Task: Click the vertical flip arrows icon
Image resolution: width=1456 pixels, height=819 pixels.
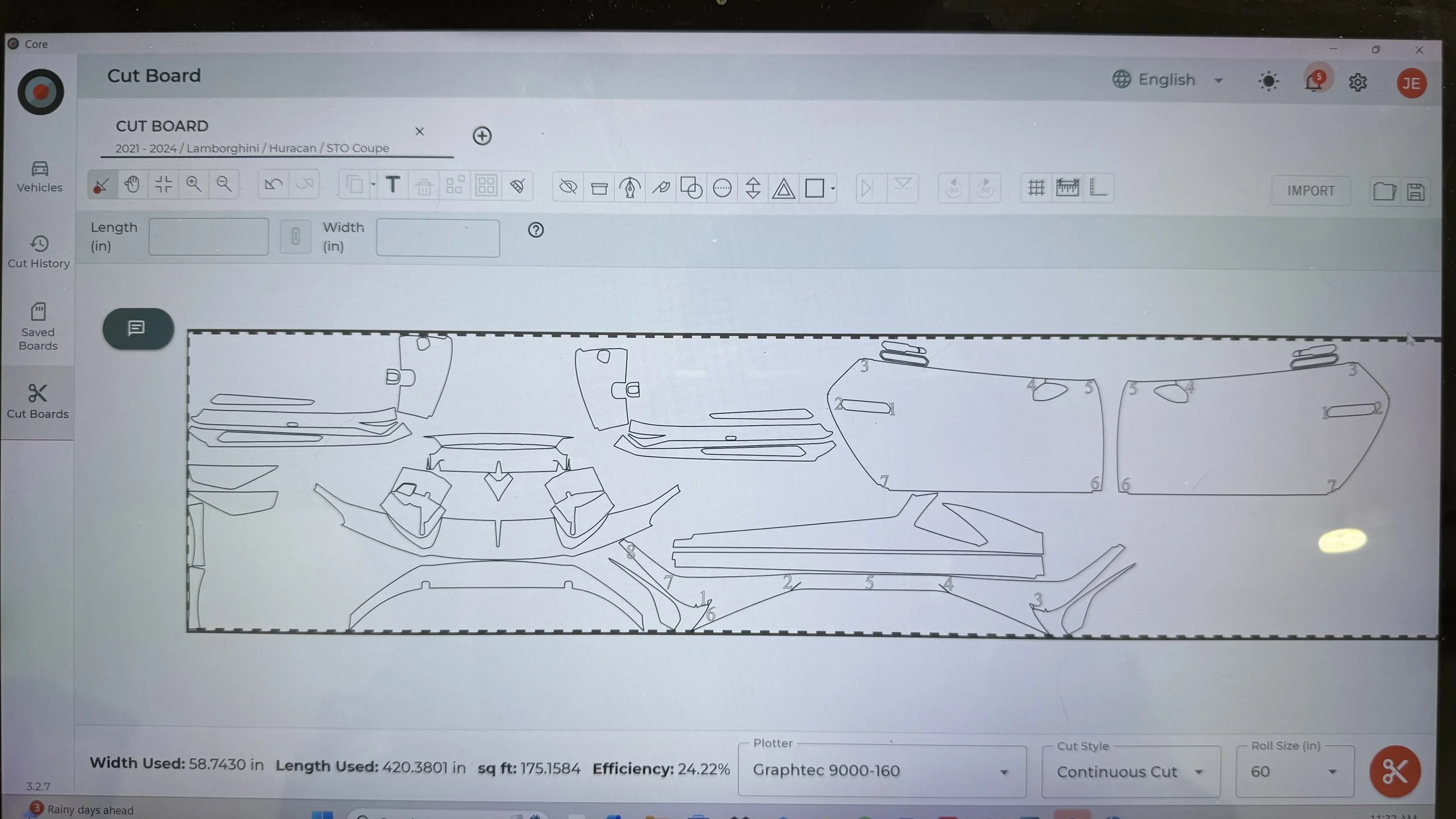Action: tap(753, 188)
